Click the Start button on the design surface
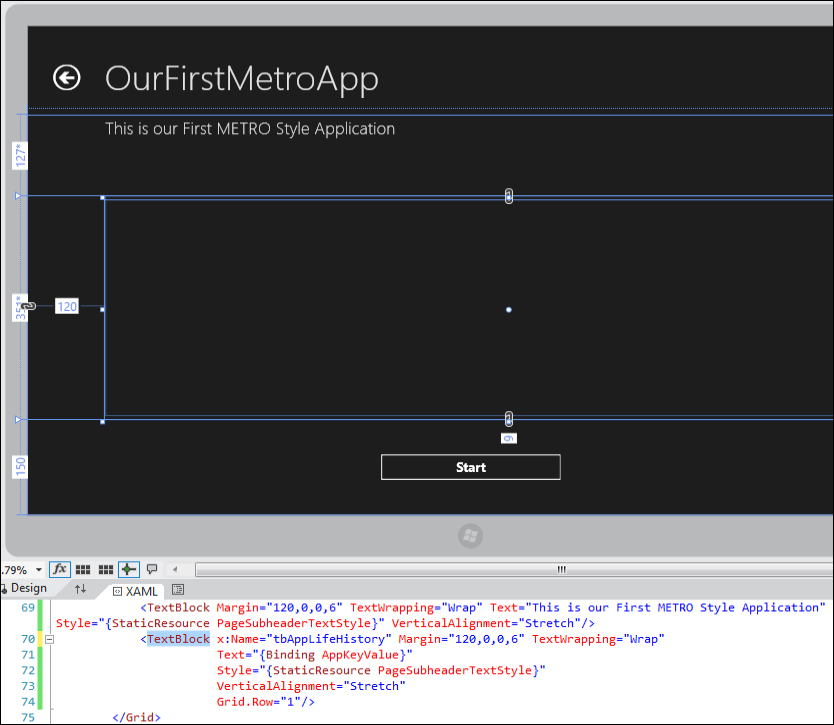This screenshot has width=834, height=725. pos(470,467)
